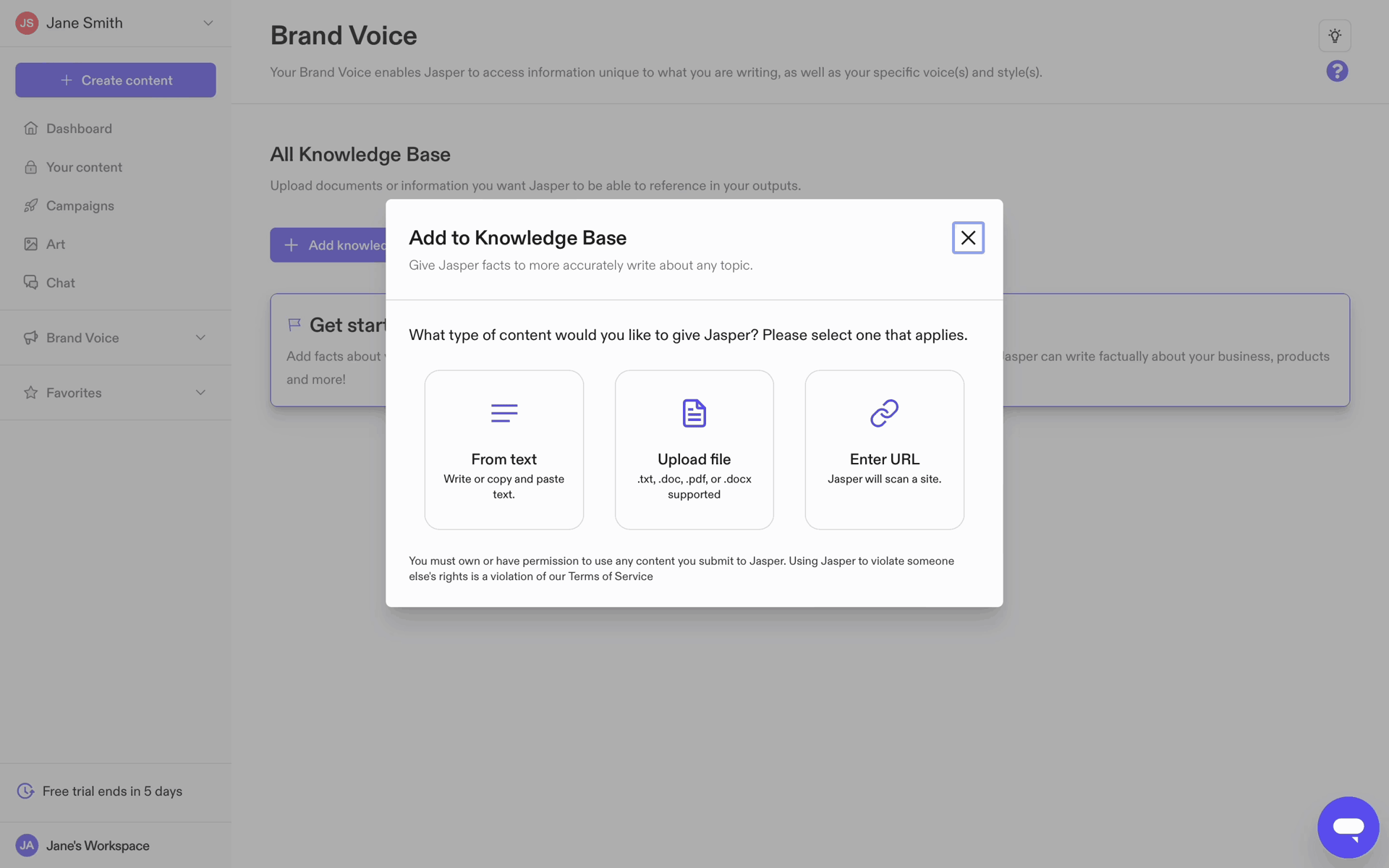Click "Give Jasper facts to more accurately" subtitle
The image size is (1389, 868).
tap(581, 265)
